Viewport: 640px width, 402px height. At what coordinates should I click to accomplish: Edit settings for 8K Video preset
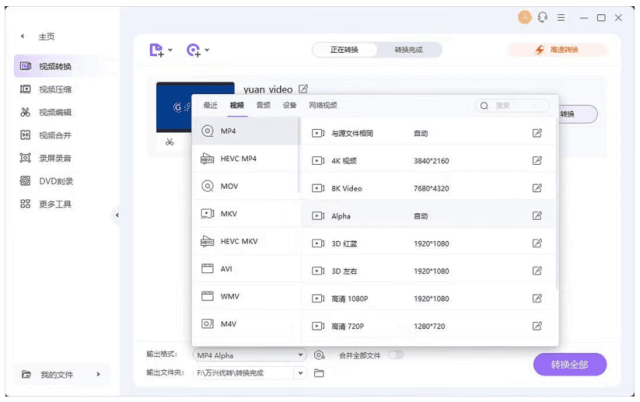click(537, 188)
